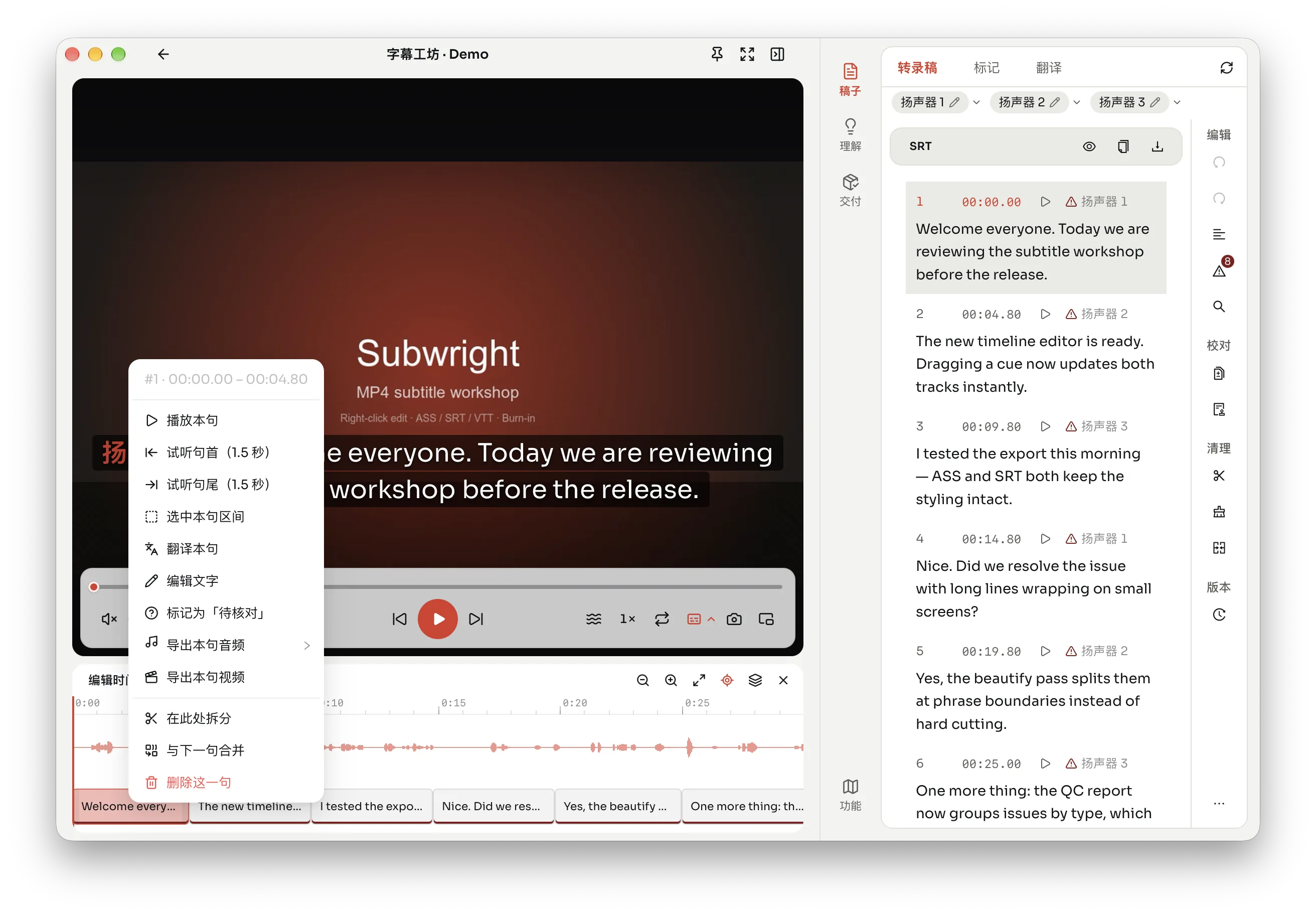Choose 在此处拆分 from the context menu
Viewport: 1316px width, 915px height.
226,718
